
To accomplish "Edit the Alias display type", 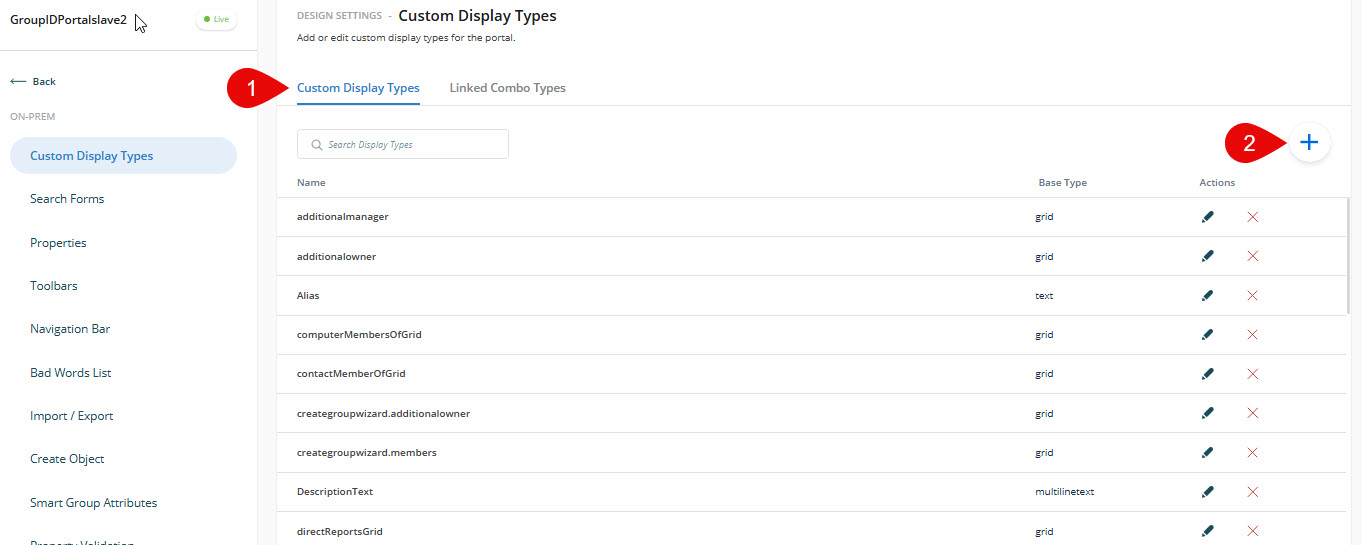I will coord(1207,296).
